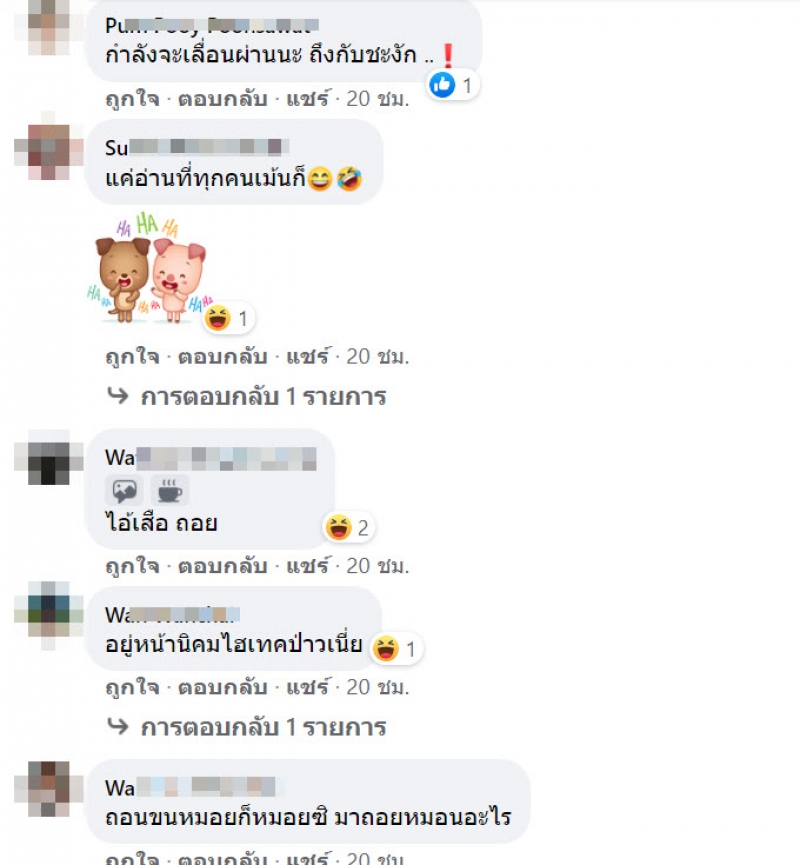This screenshot has width=800, height=865.
Task: Click ถูกใจ (like) on the first comment
Action: coord(132,99)
